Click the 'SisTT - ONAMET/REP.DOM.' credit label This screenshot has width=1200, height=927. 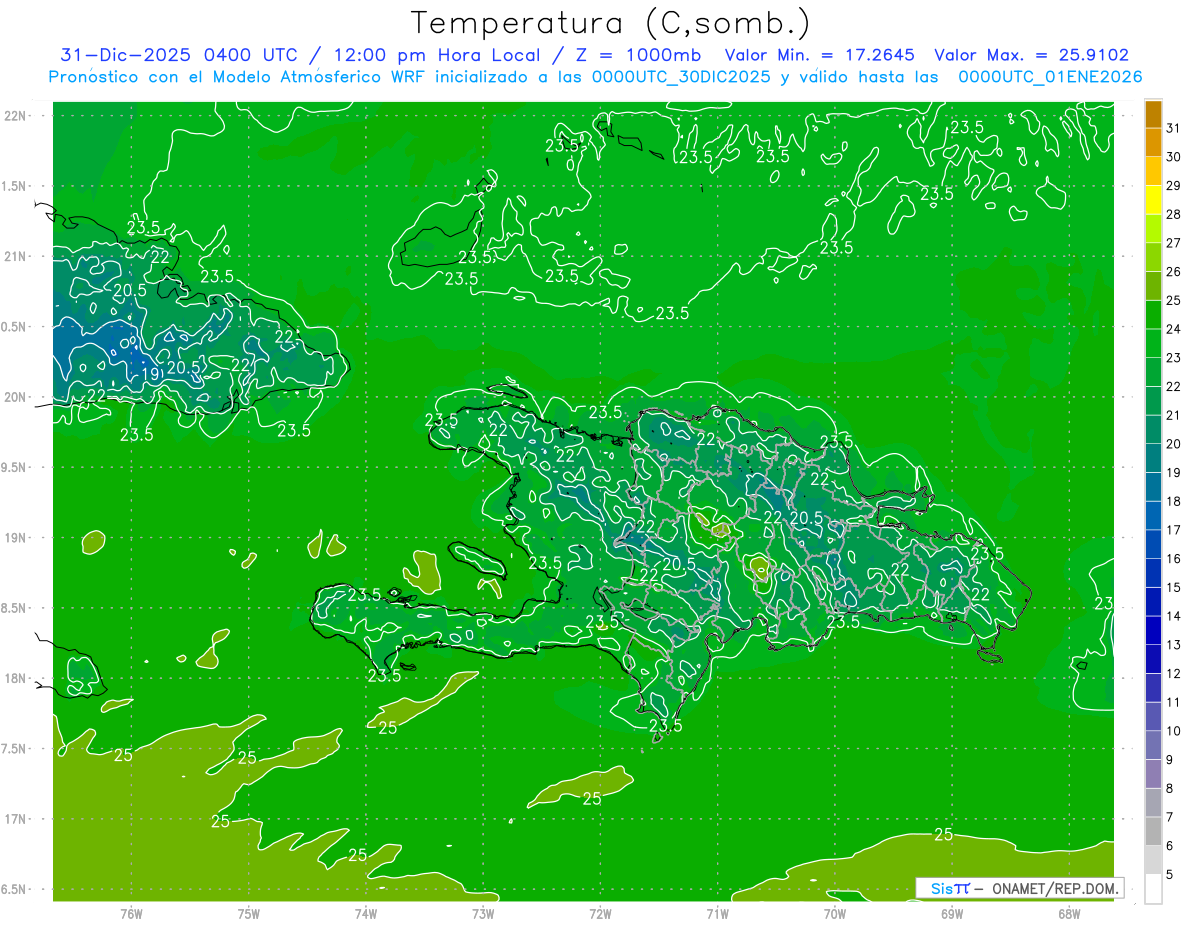[1020, 888]
